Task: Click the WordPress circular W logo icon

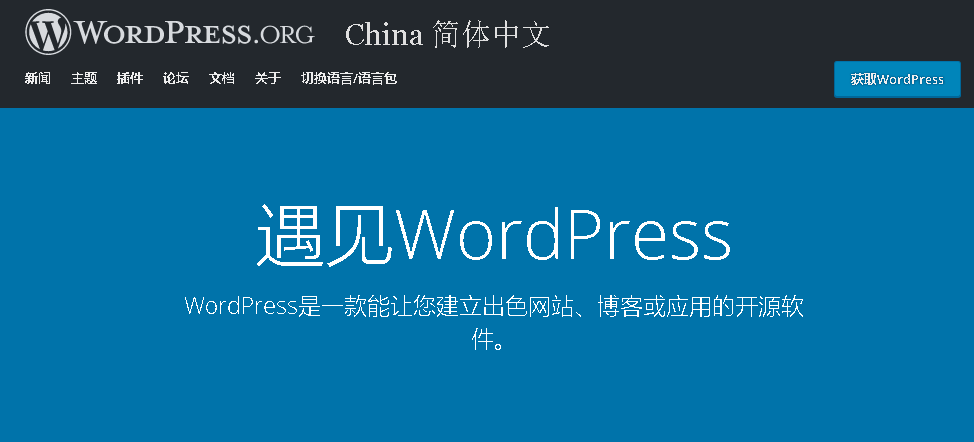Action: [x=48, y=32]
